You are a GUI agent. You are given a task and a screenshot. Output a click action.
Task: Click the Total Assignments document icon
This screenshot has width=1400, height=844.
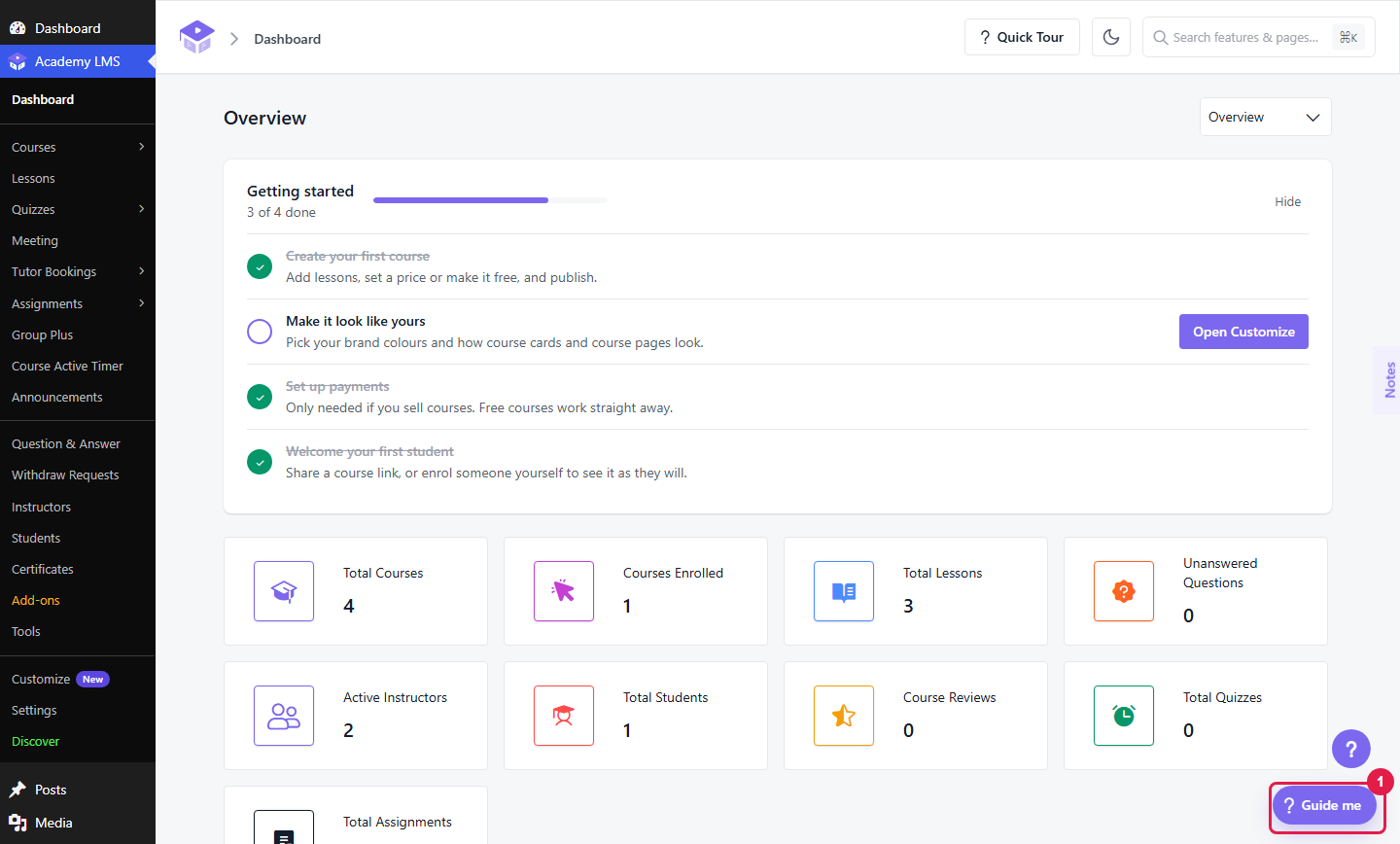(x=284, y=827)
